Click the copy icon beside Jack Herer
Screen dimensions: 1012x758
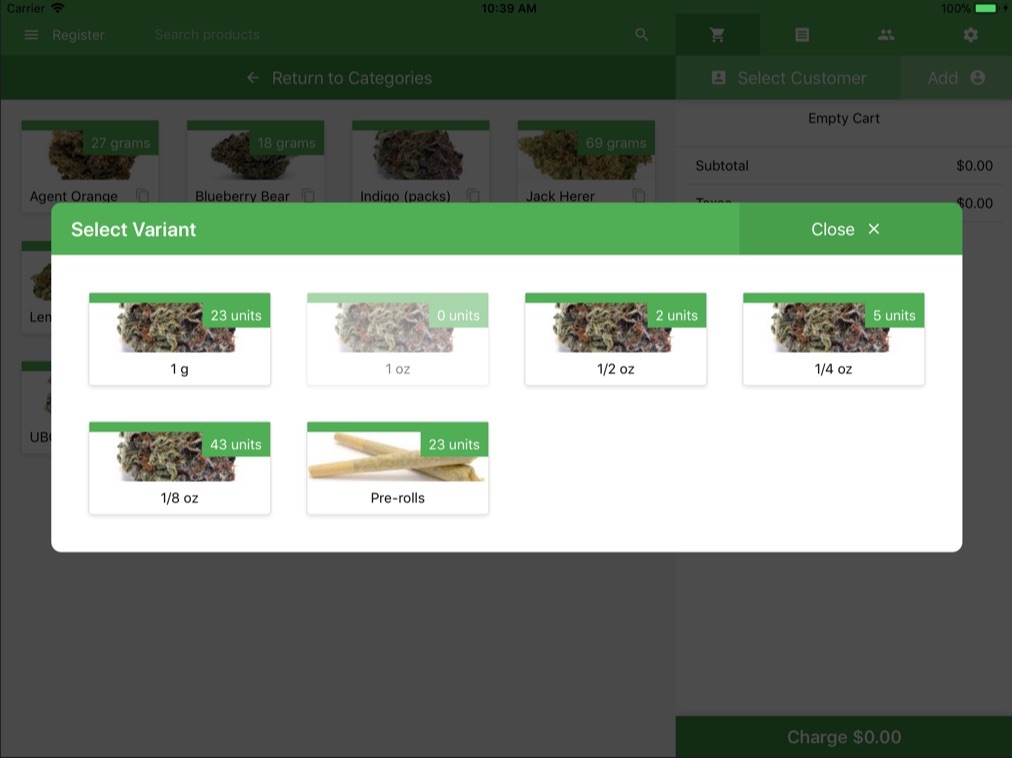[x=639, y=196]
